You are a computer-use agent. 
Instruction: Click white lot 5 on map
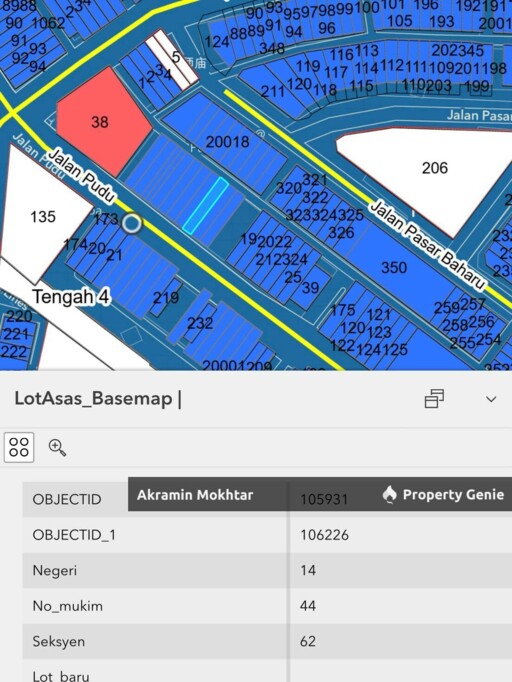(176, 57)
